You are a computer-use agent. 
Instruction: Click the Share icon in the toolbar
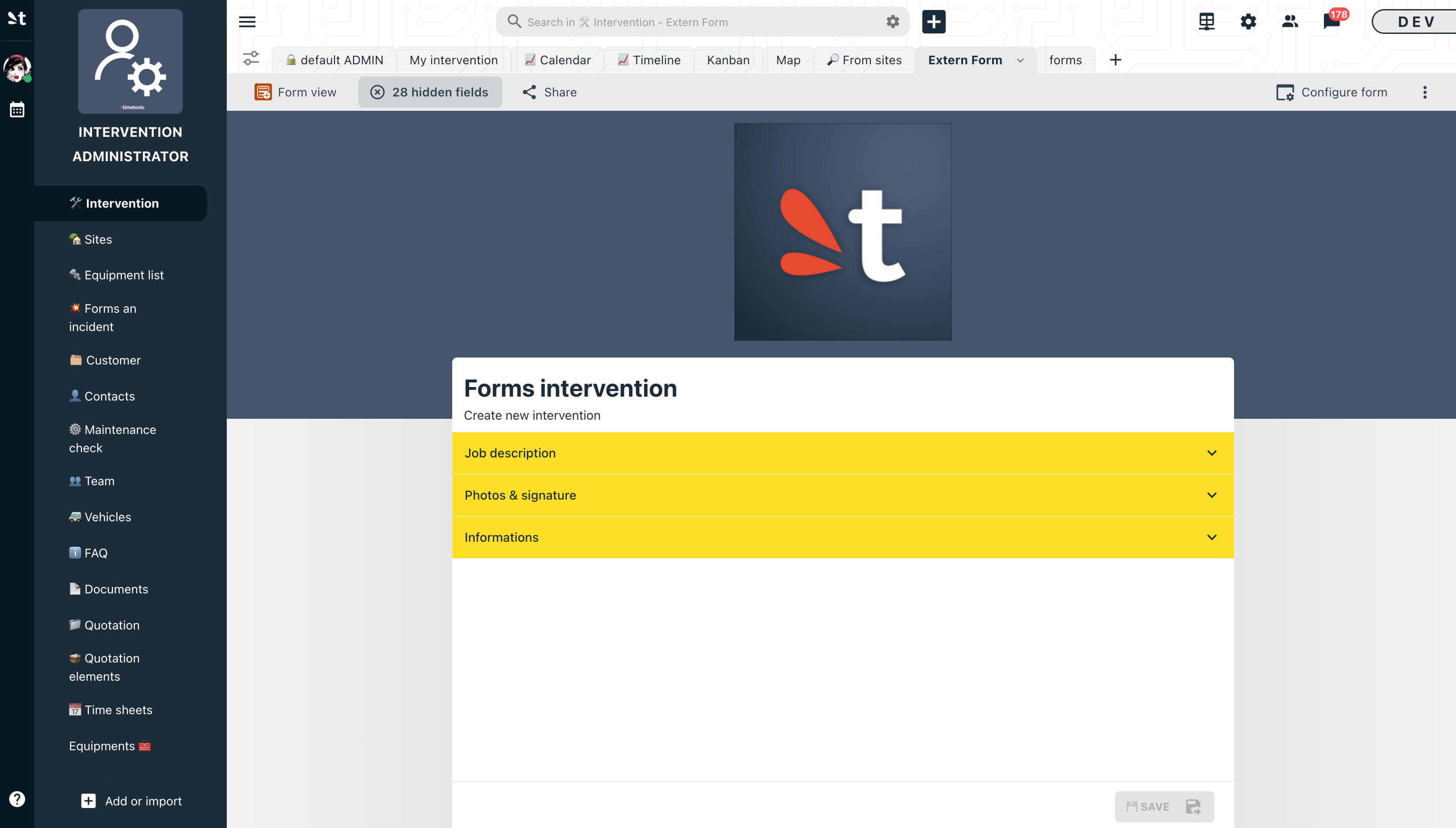[530, 92]
